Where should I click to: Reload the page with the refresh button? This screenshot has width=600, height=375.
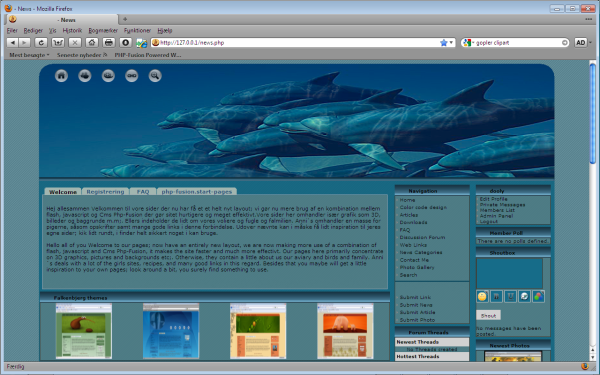coord(41,42)
